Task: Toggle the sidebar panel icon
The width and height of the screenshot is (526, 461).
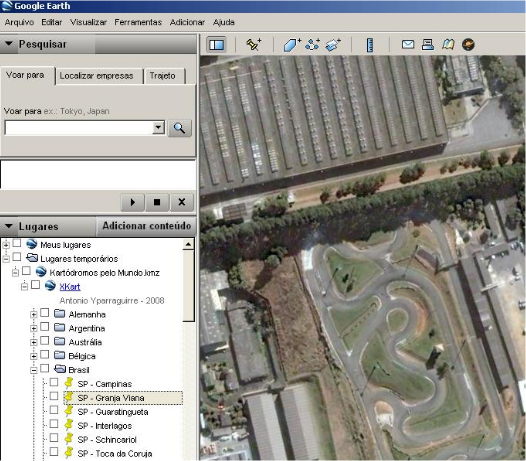Action: (x=216, y=45)
